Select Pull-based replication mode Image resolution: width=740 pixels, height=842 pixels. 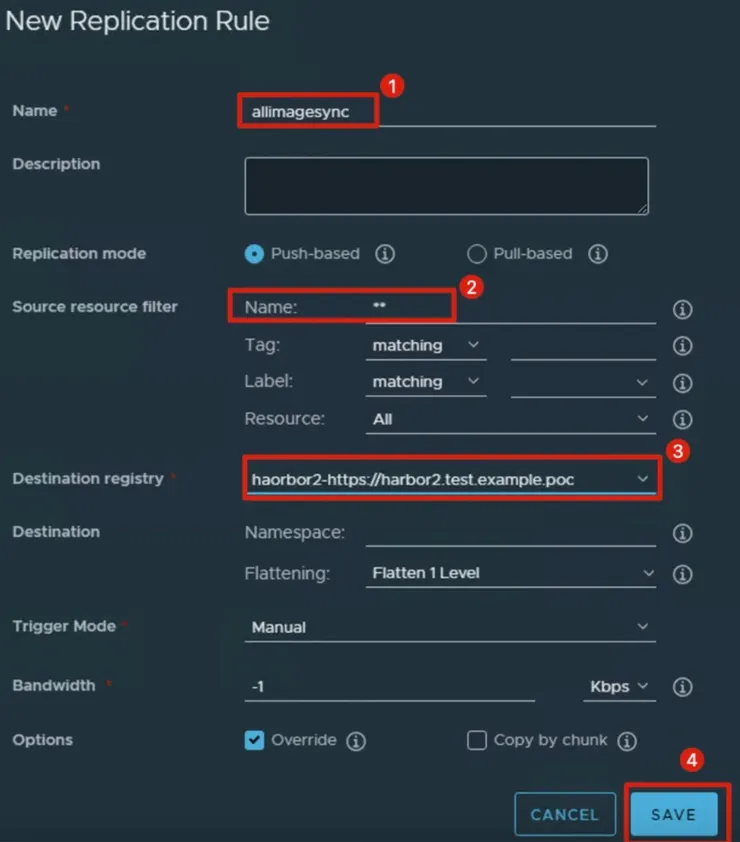pyautogui.click(x=476, y=253)
